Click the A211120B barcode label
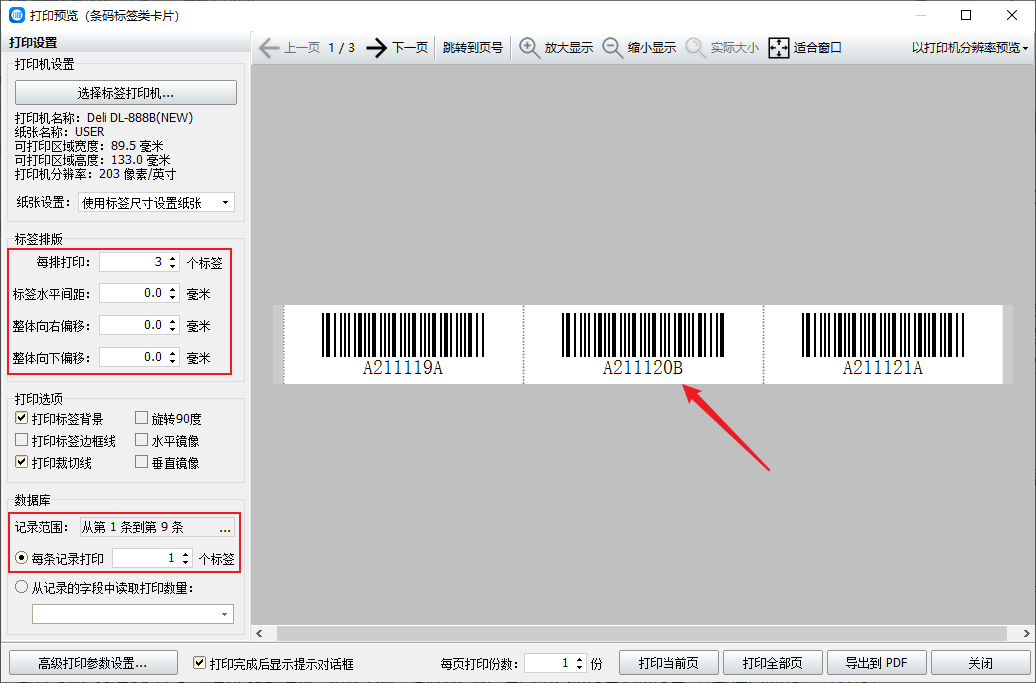 pos(643,344)
